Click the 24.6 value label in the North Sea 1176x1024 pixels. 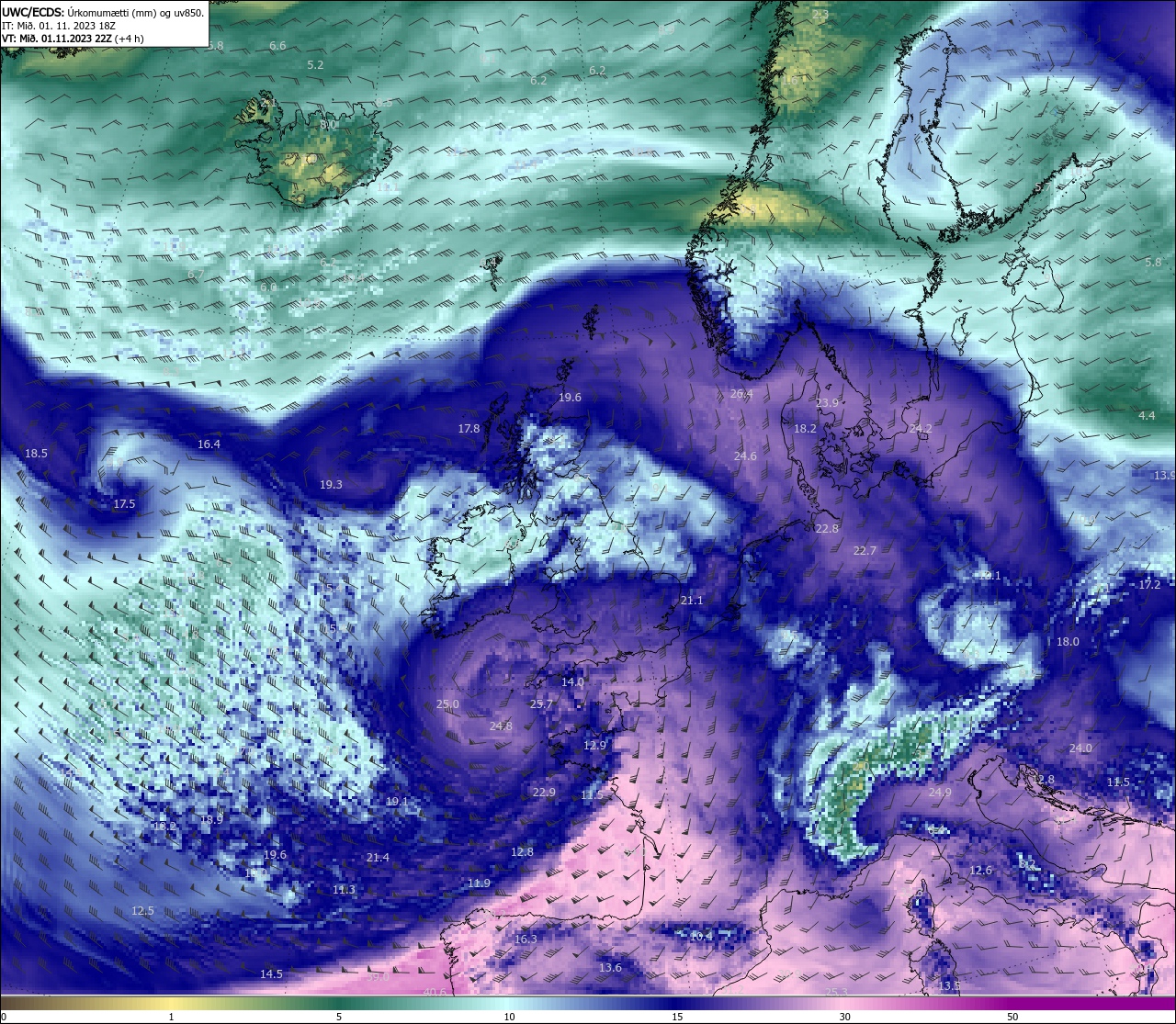tap(745, 456)
